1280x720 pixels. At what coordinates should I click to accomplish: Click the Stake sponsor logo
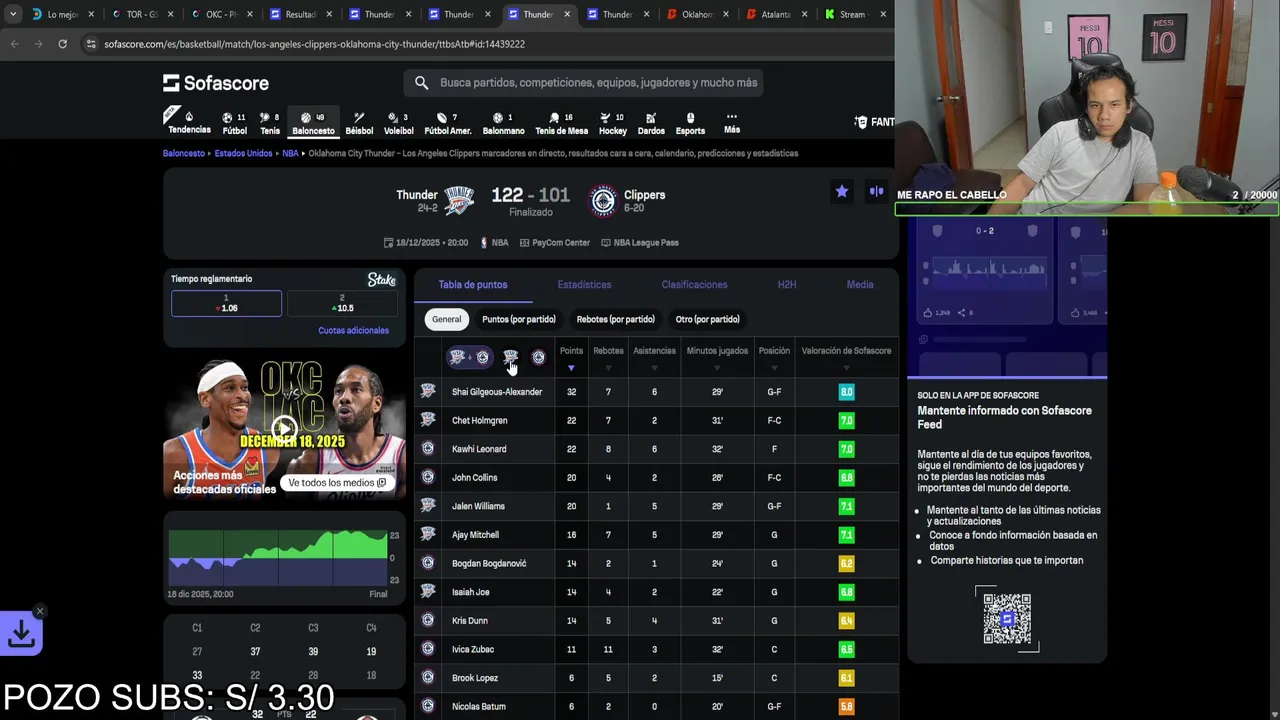[381, 280]
